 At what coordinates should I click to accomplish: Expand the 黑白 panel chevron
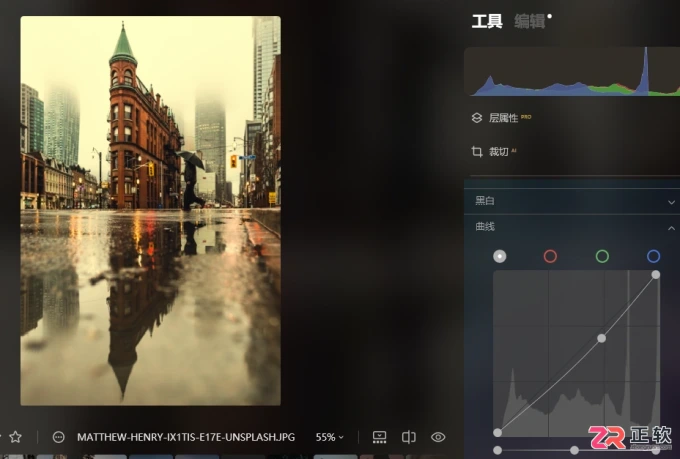(671, 202)
